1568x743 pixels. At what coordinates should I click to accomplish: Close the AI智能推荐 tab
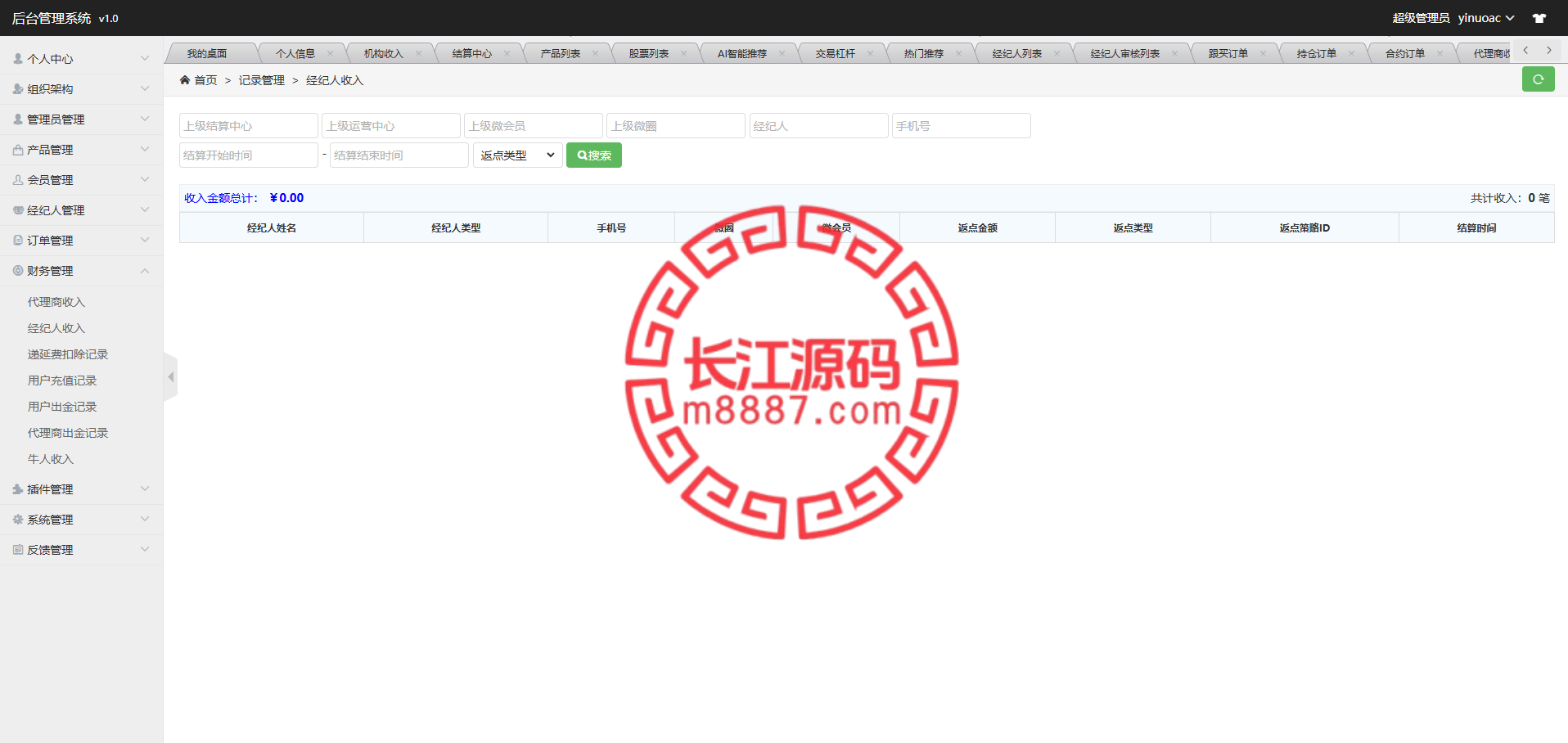point(782,54)
